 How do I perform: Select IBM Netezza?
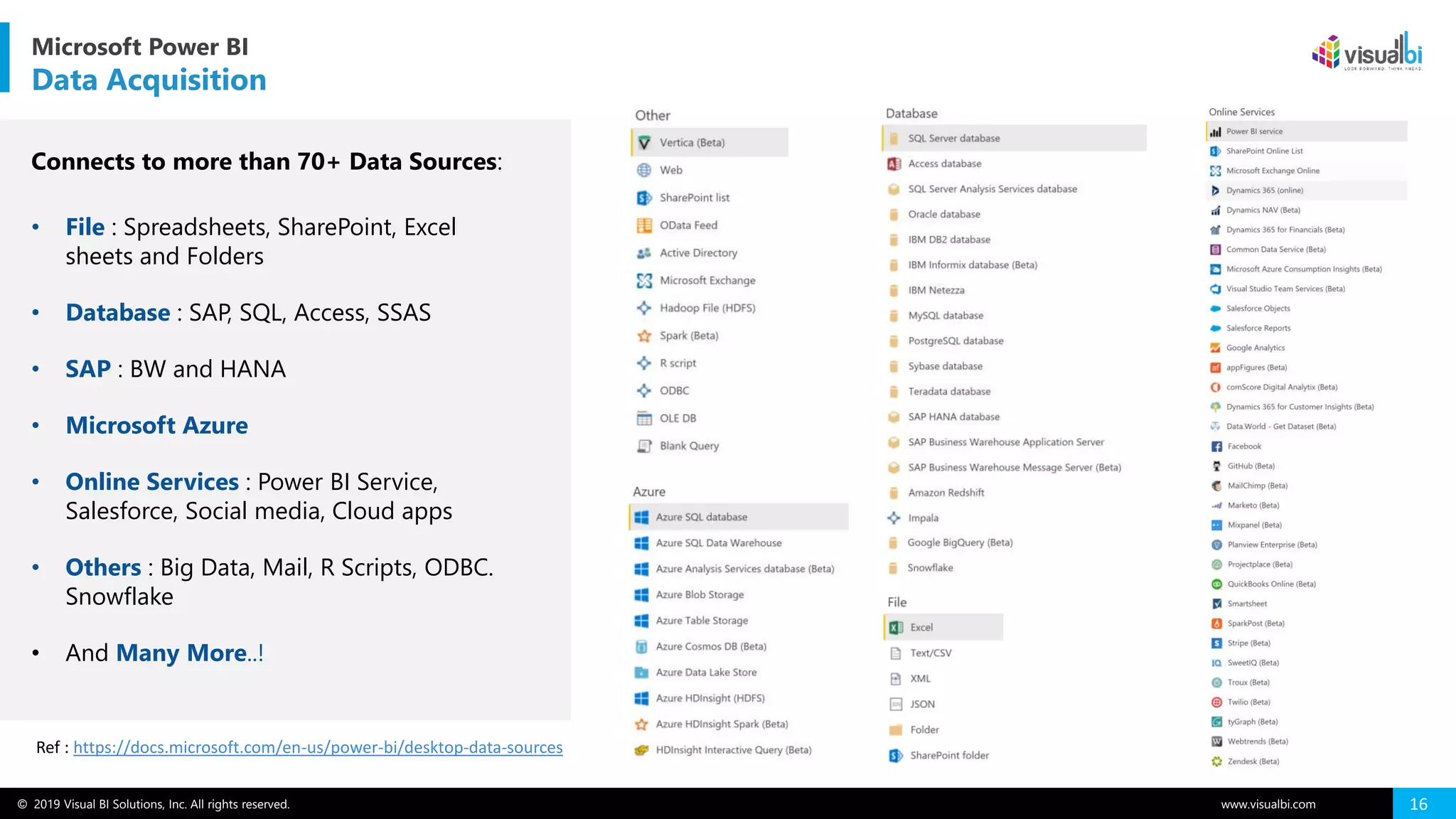[927, 291]
